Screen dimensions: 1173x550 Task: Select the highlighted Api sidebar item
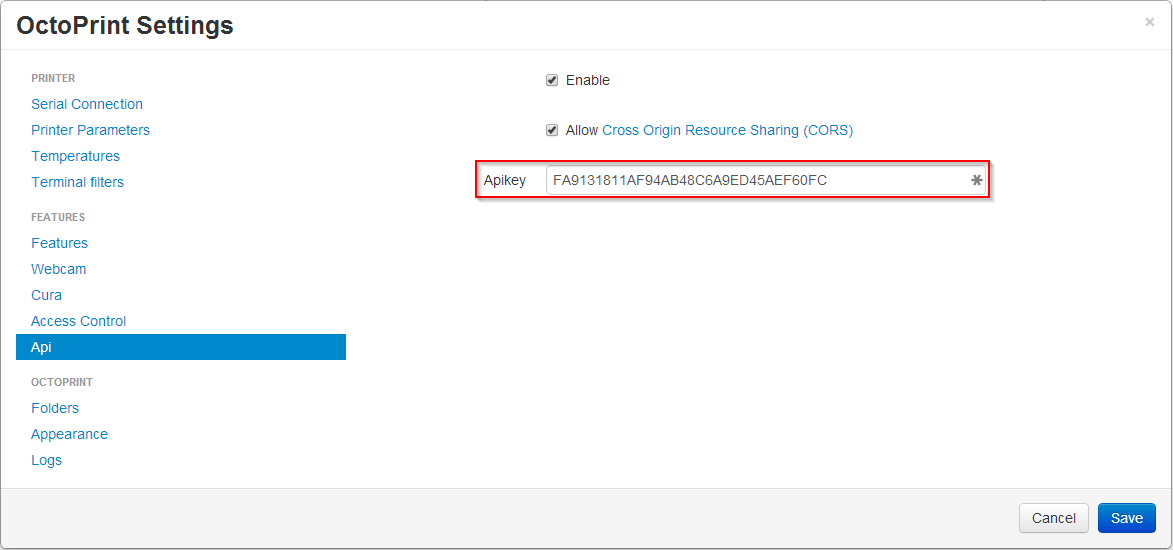point(180,347)
